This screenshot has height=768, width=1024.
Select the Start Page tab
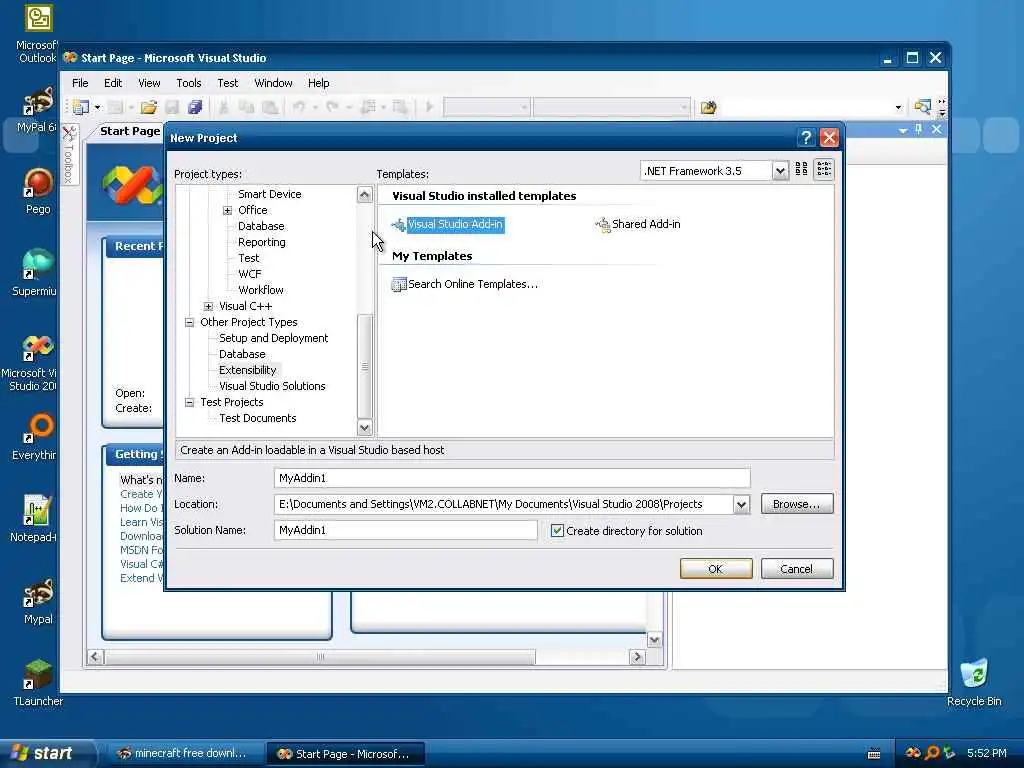129,131
